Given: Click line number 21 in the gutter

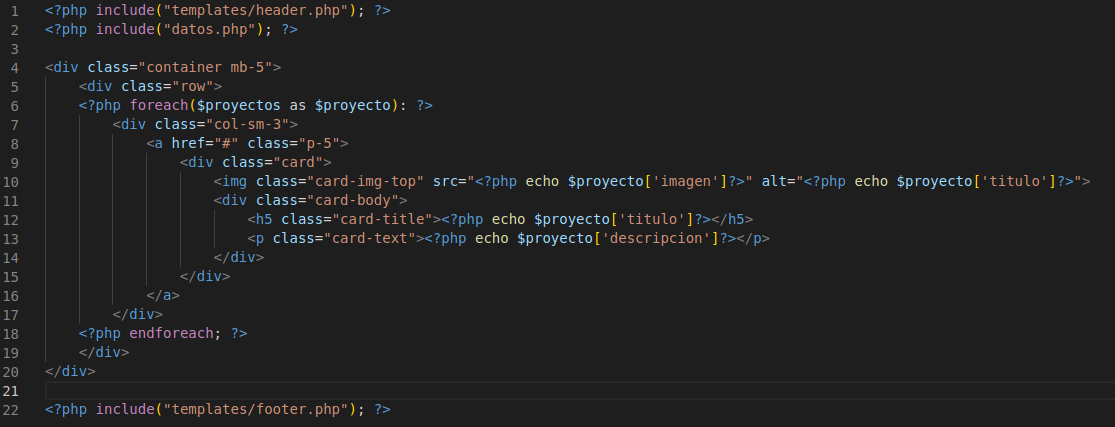Looking at the screenshot, I should pos(11,390).
